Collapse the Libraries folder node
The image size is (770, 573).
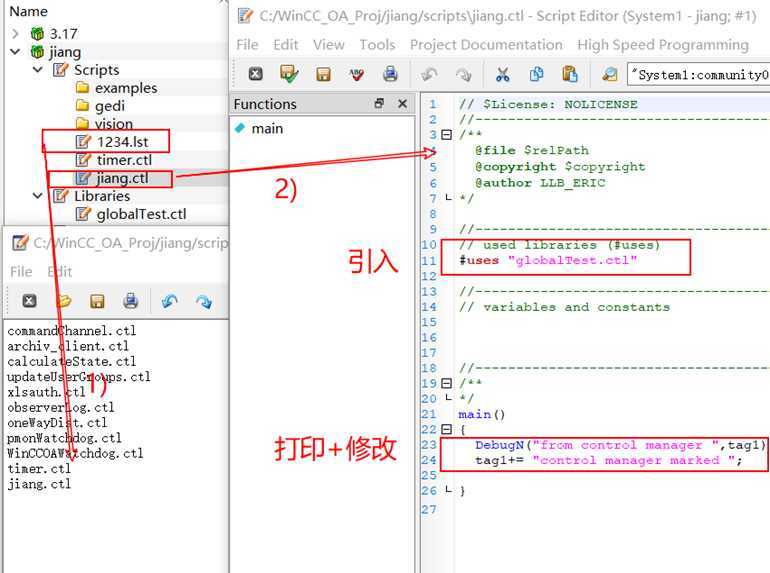[38, 196]
